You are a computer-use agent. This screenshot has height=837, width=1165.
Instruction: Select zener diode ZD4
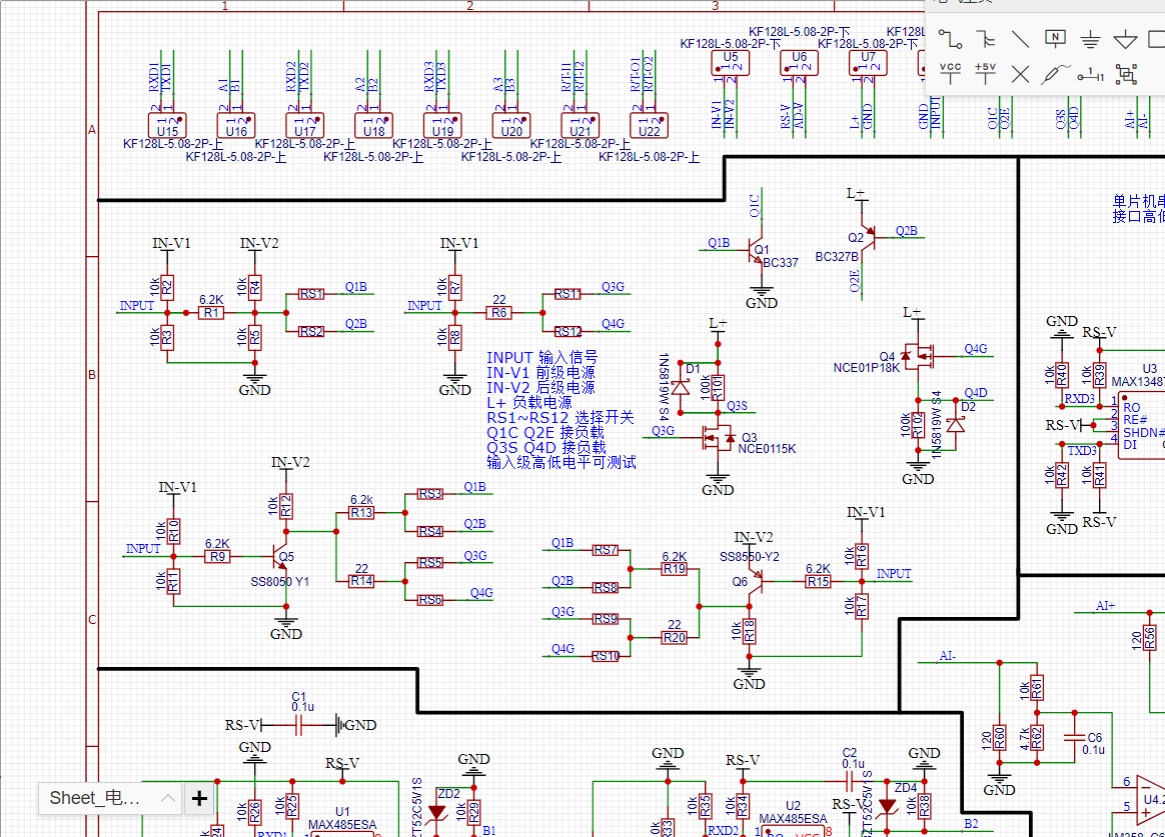(x=888, y=807)
